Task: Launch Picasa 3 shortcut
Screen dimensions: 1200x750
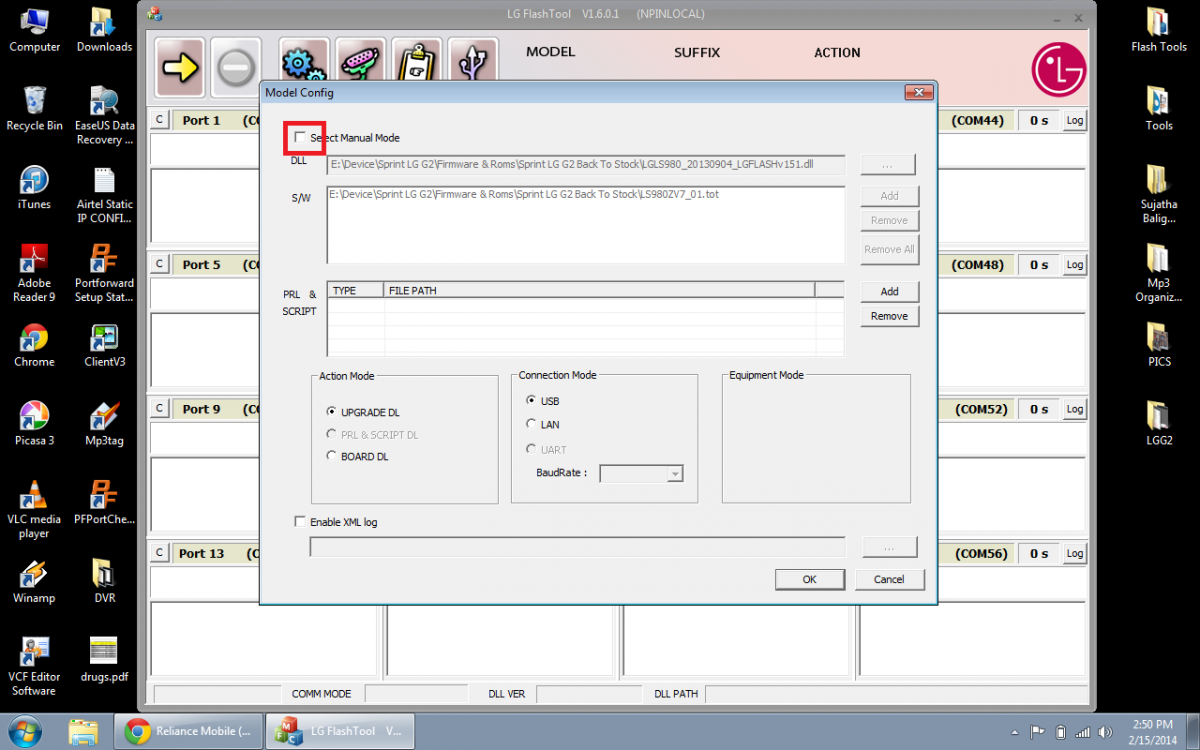Action: click(x=34, y=423)
